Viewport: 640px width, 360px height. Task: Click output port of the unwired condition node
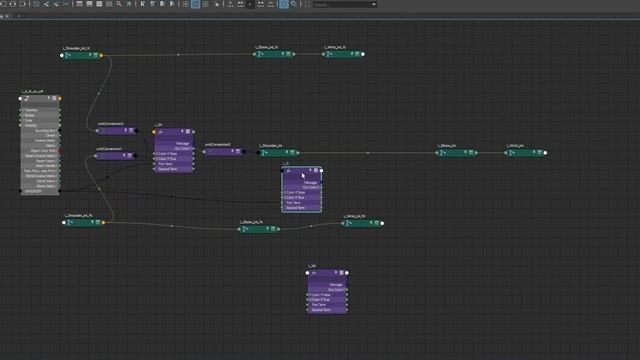pos(347,273)
